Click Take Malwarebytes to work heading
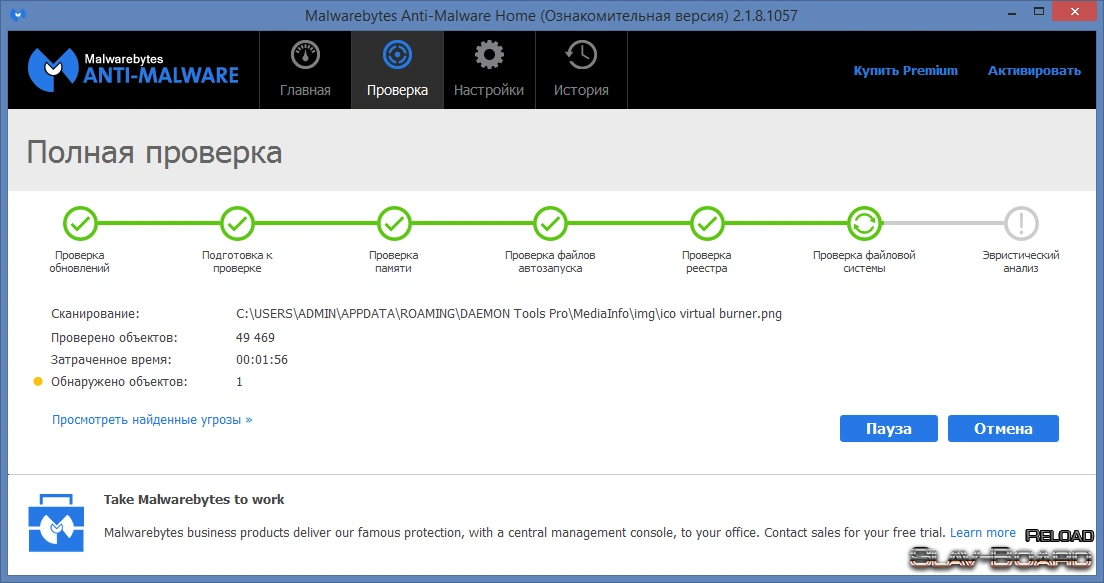The width and height of the screenshot is (1104, 583). coord(194,499)
